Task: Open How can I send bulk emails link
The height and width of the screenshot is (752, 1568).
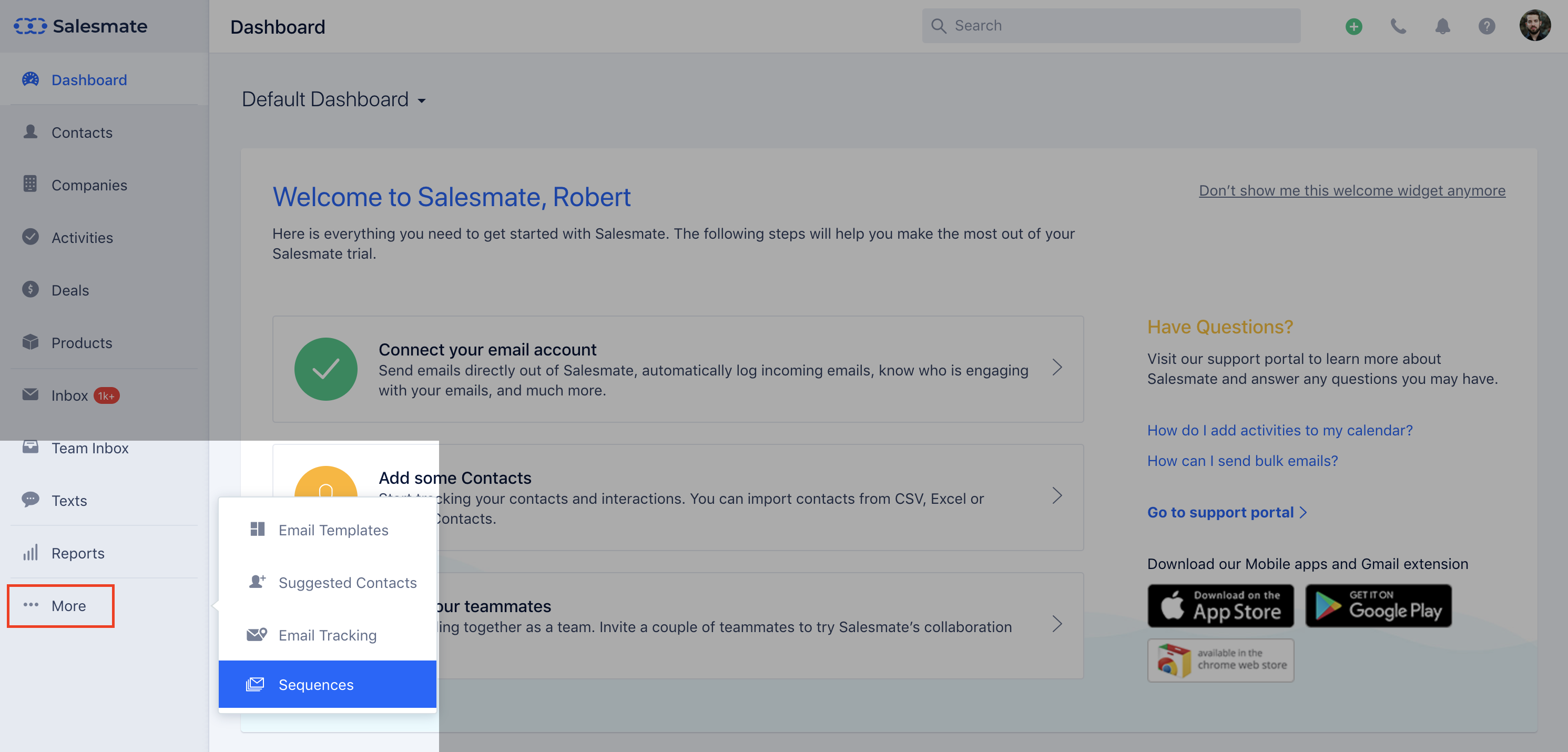Action: point(1242,461)
